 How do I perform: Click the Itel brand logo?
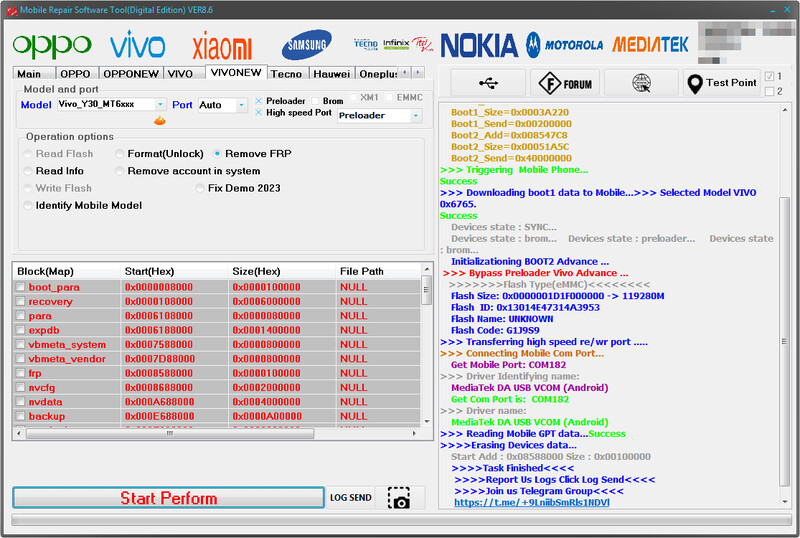tap(422, 44)
